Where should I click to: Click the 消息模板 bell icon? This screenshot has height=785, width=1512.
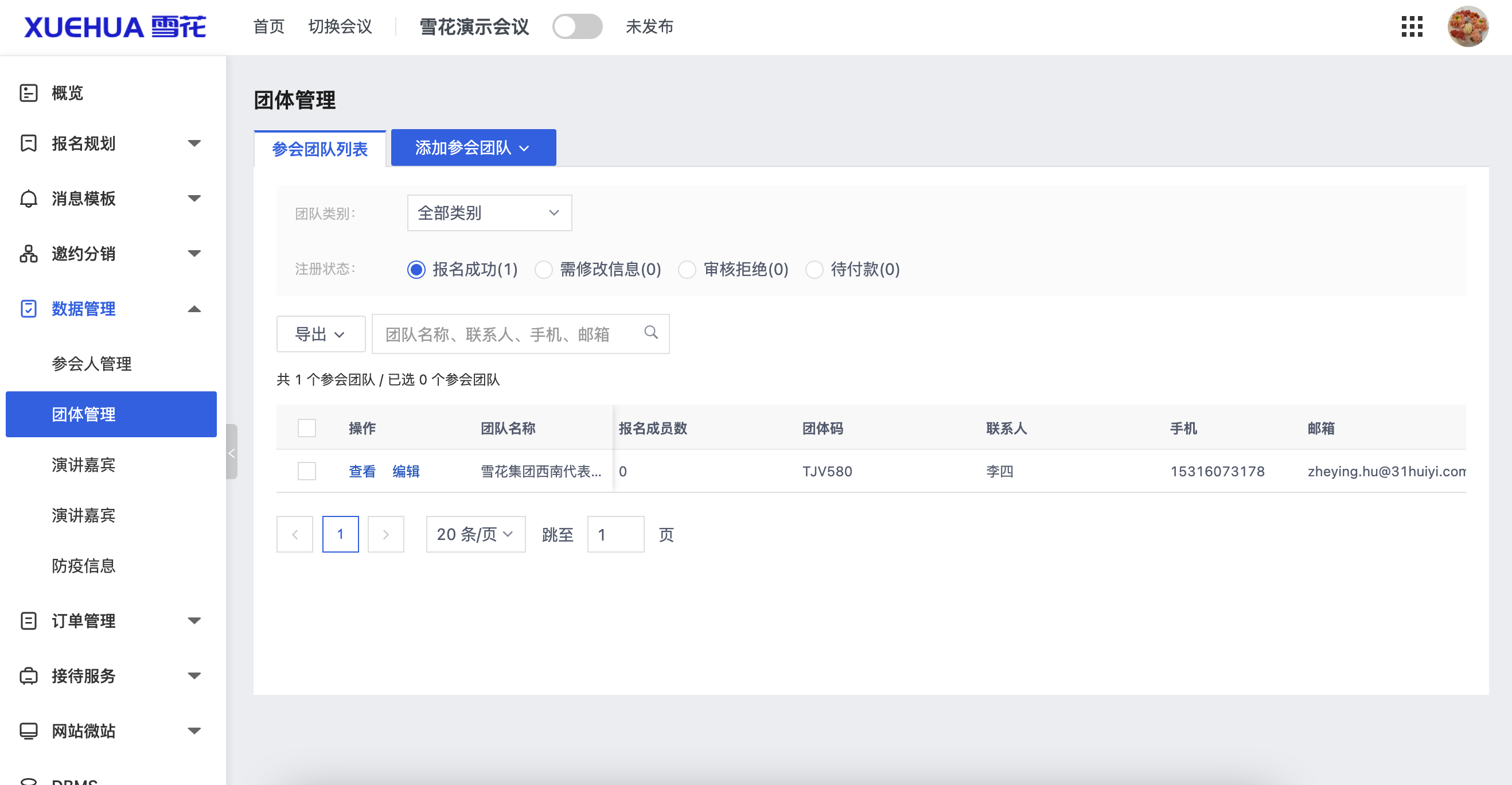[29, 199]
